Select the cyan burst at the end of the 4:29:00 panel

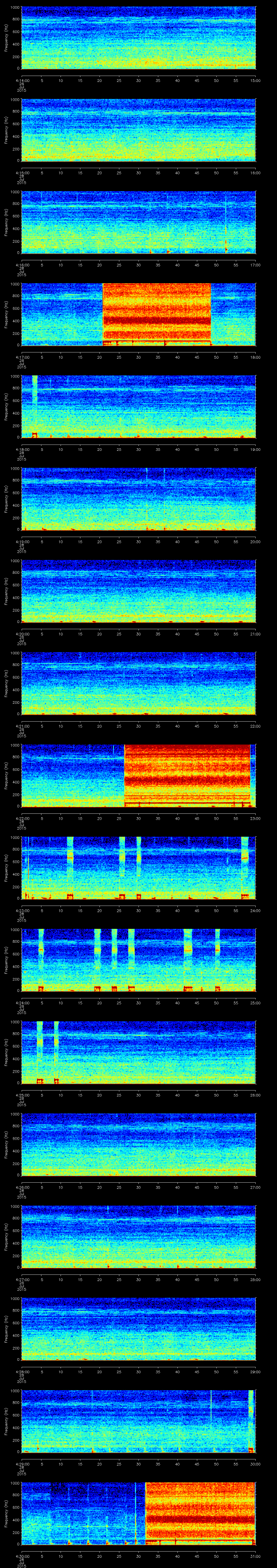point(251,1421)
